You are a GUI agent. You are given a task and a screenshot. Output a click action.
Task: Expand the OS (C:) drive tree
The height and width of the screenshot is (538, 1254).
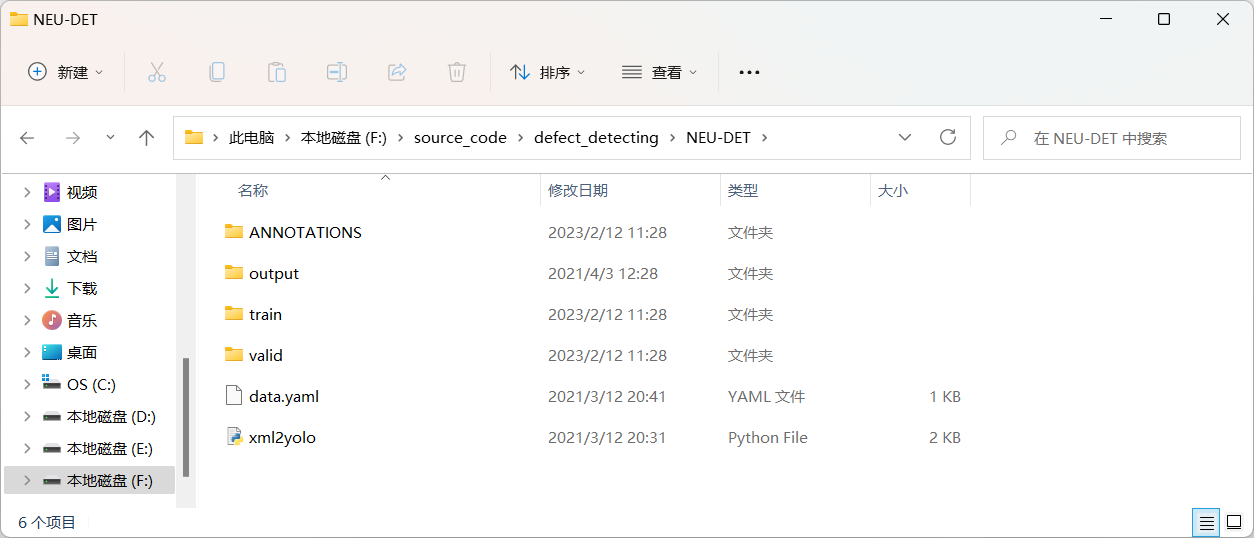point(27,385)
